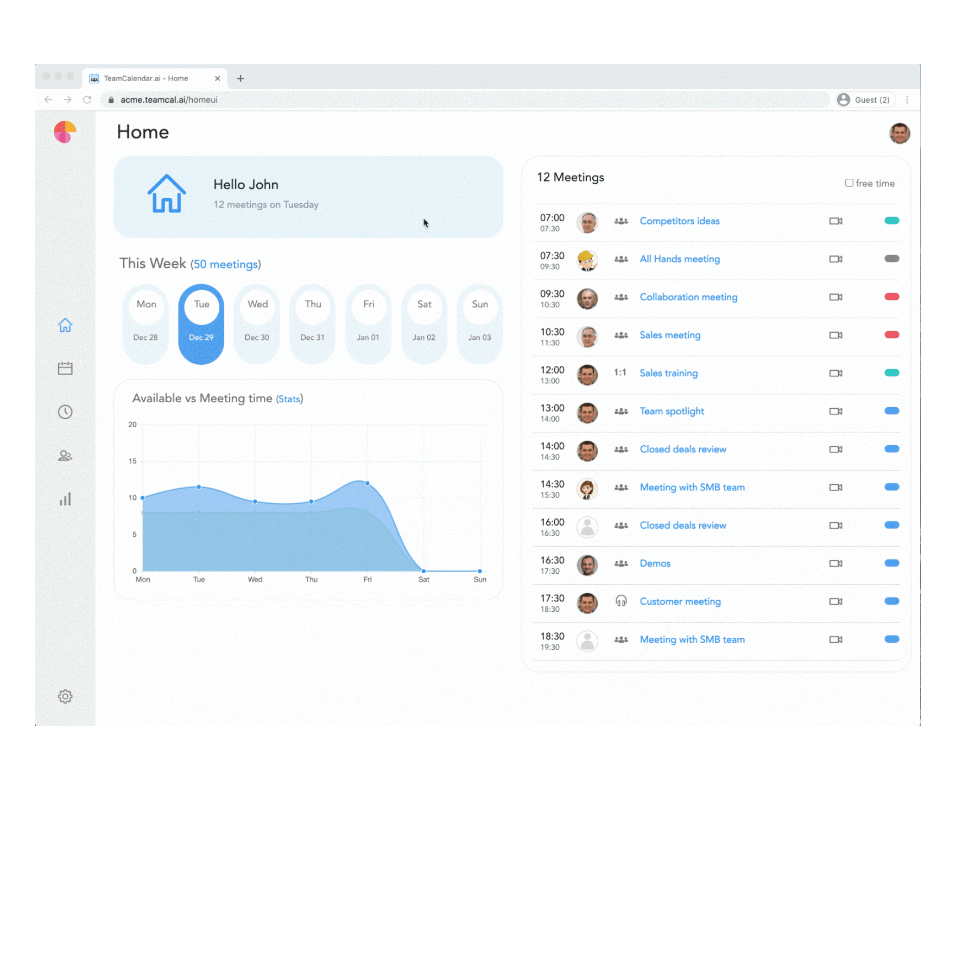Open the bar chart stats sidebar icon

[x=65, y=499]
